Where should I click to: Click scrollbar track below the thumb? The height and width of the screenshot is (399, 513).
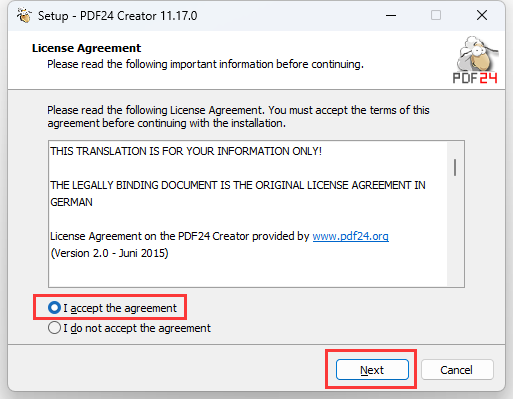pyautogui.click(x=455, y=233)
